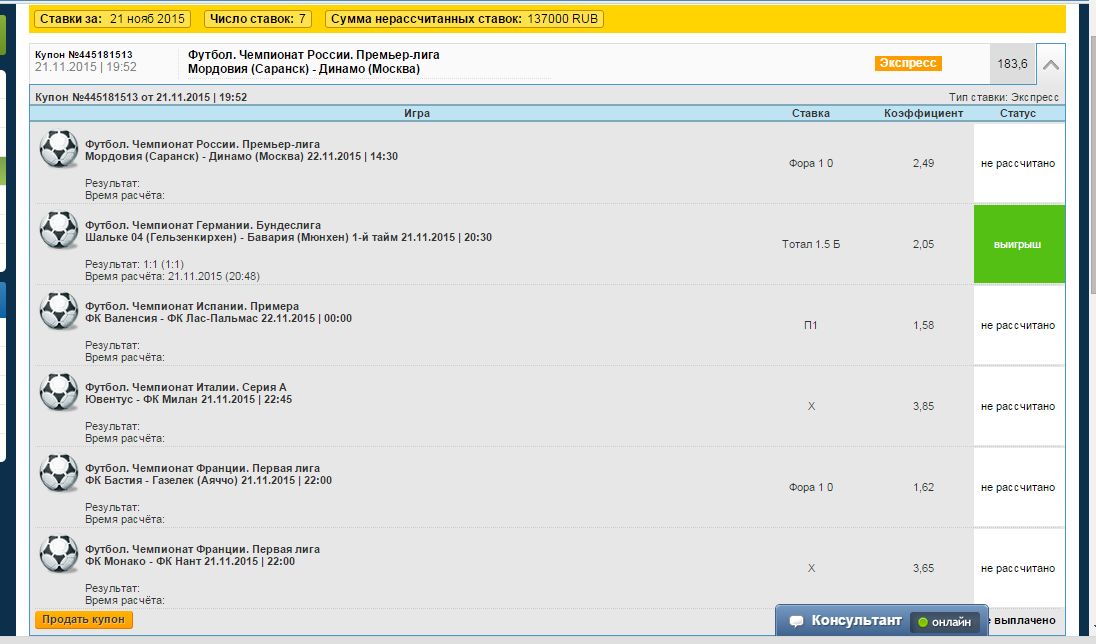Click Фора 1 0 bet for Мордовия match

(811, 164)
